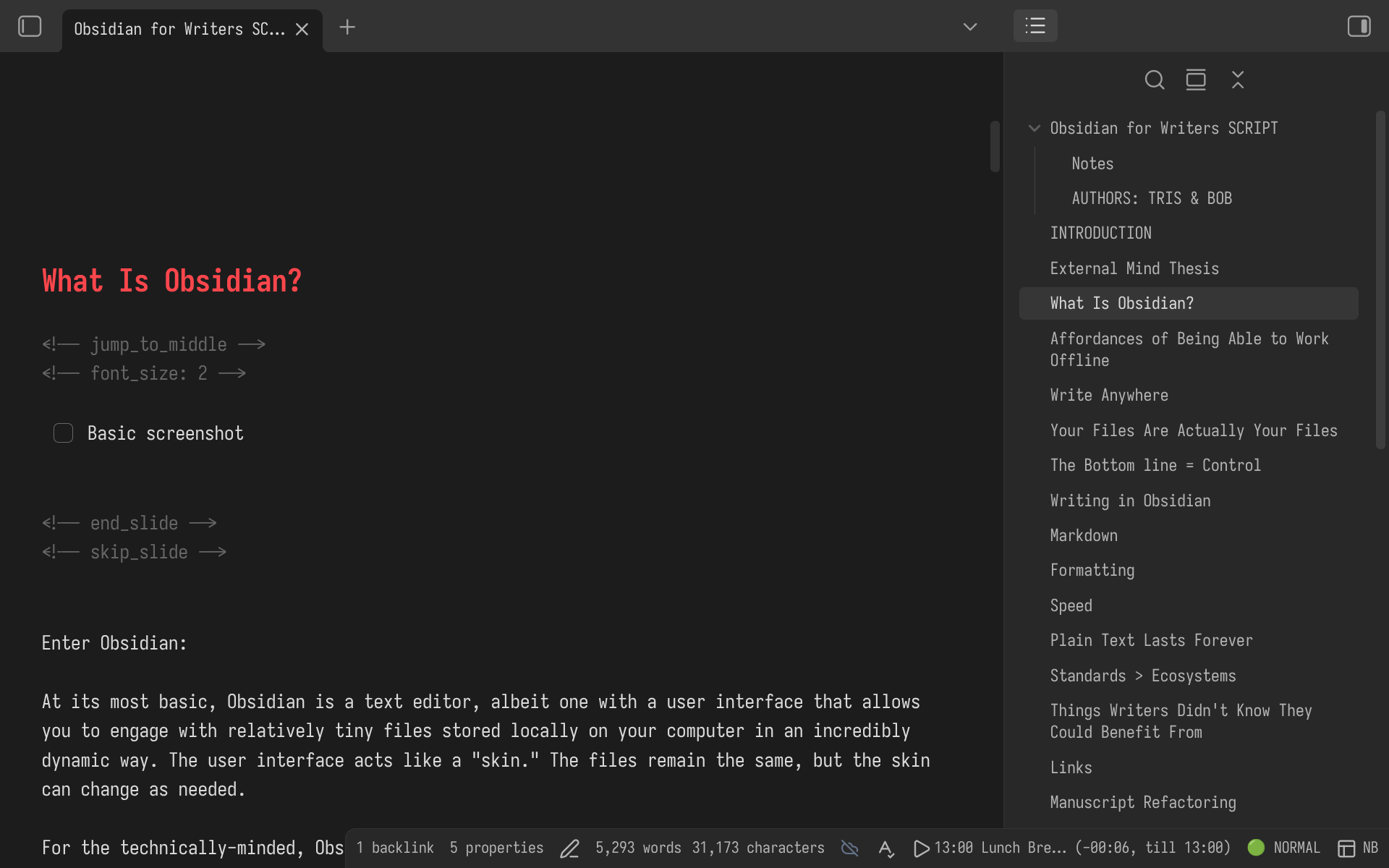Open Your Files Are Actually Your Files
The height and width of the screenshot is (868, 1389).
(1194, 430)
